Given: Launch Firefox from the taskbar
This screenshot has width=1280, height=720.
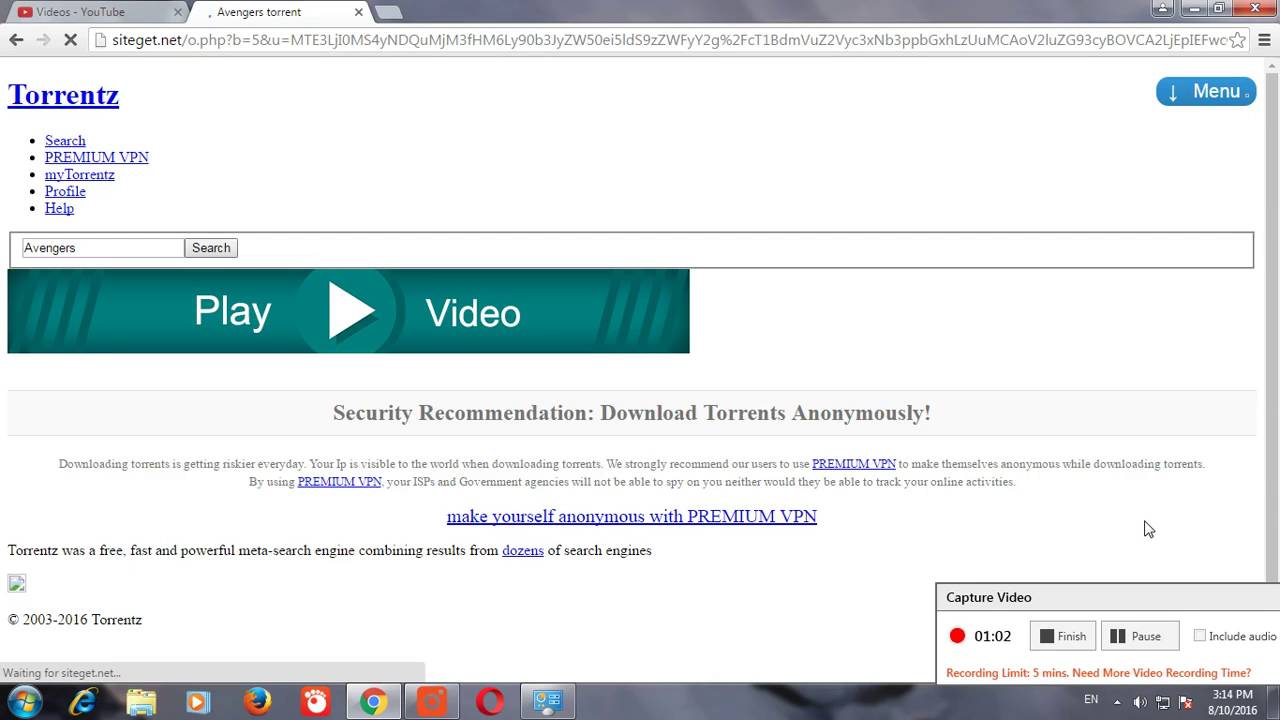Looking at the screenshot, I should 257,702.
